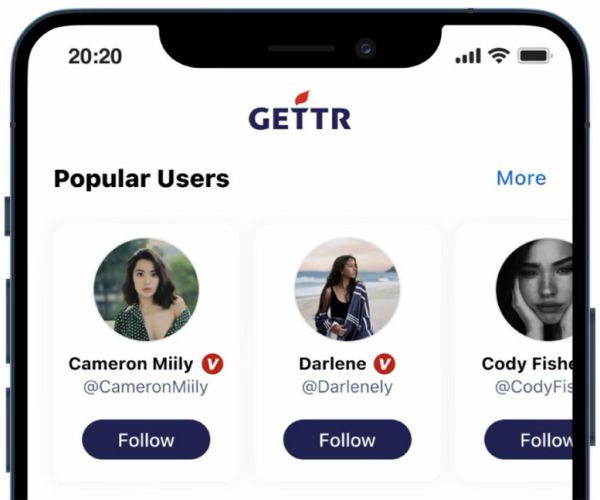Tap the Wi-Fi status icon

[x=498, y=56]
